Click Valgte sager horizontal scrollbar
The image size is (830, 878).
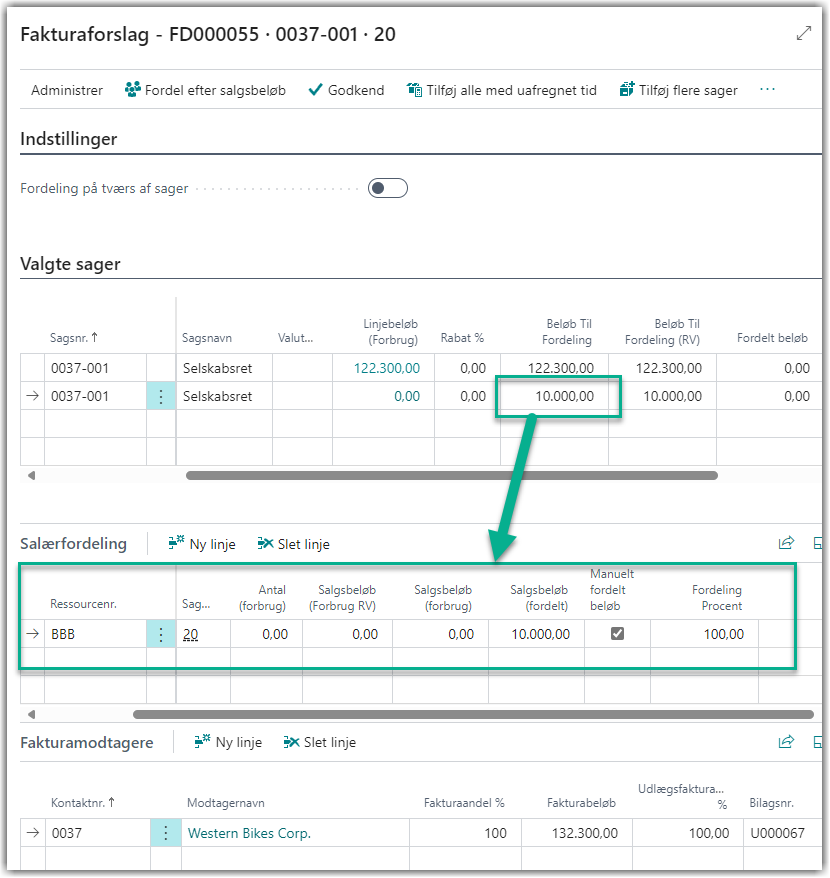[451, 475]
